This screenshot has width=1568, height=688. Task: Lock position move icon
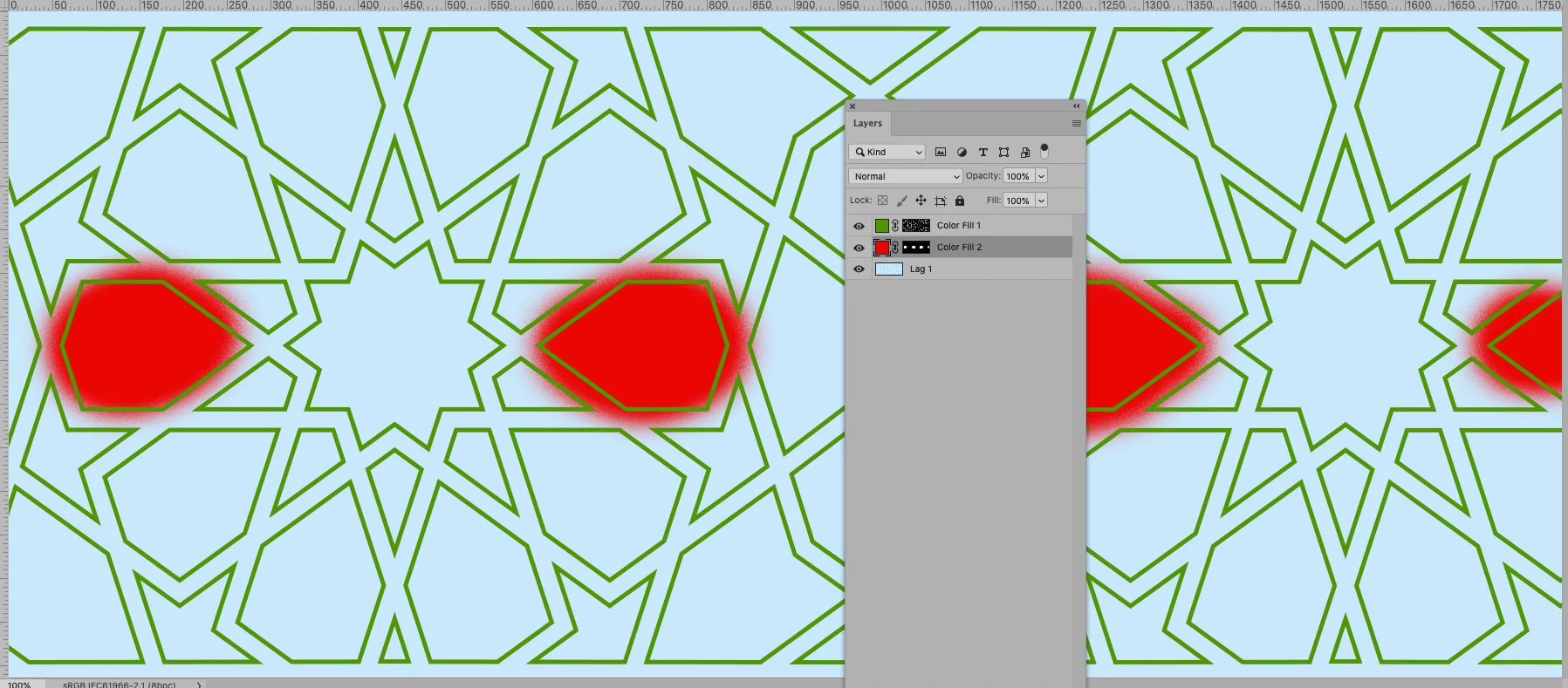pos(921,201)
